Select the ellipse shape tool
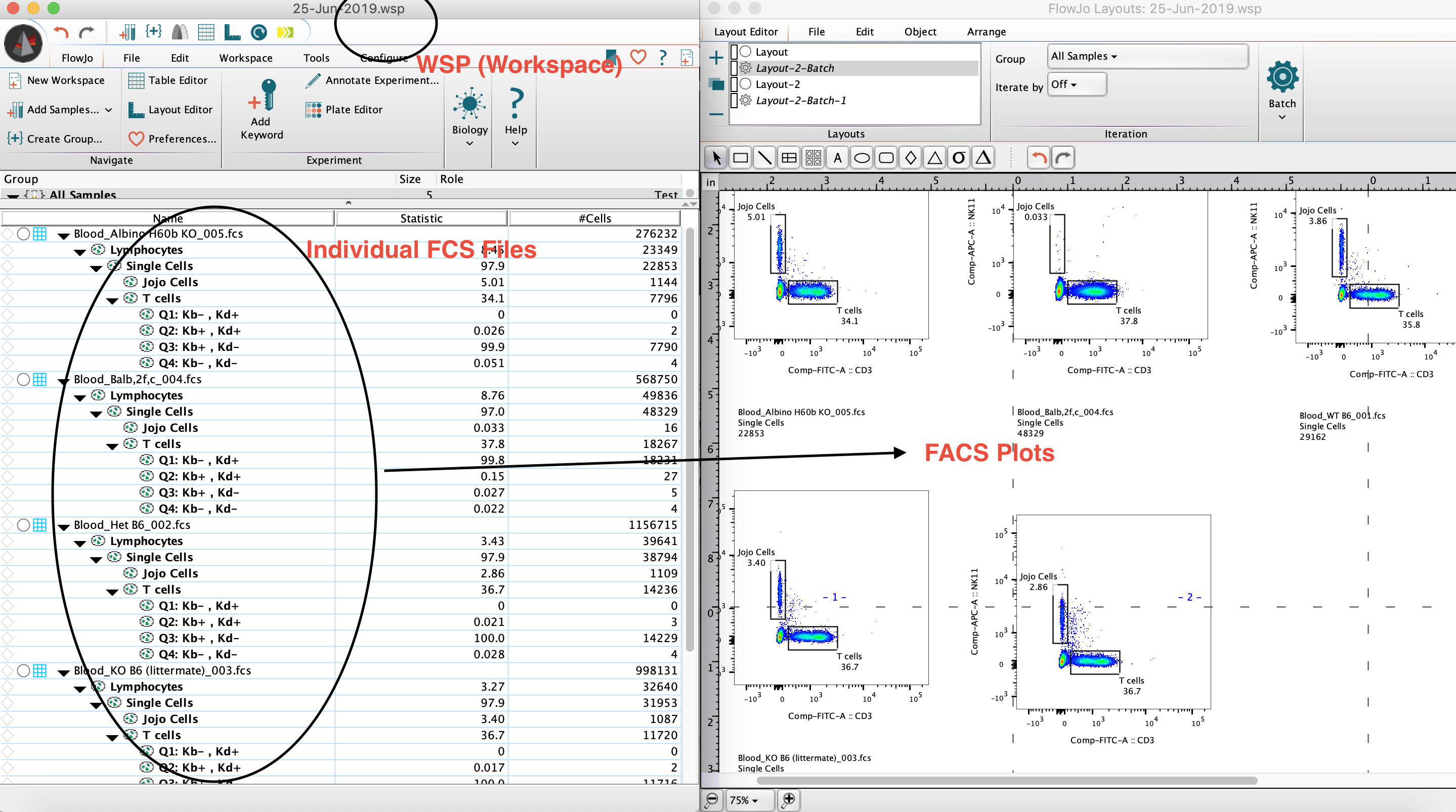 point(862,158)
